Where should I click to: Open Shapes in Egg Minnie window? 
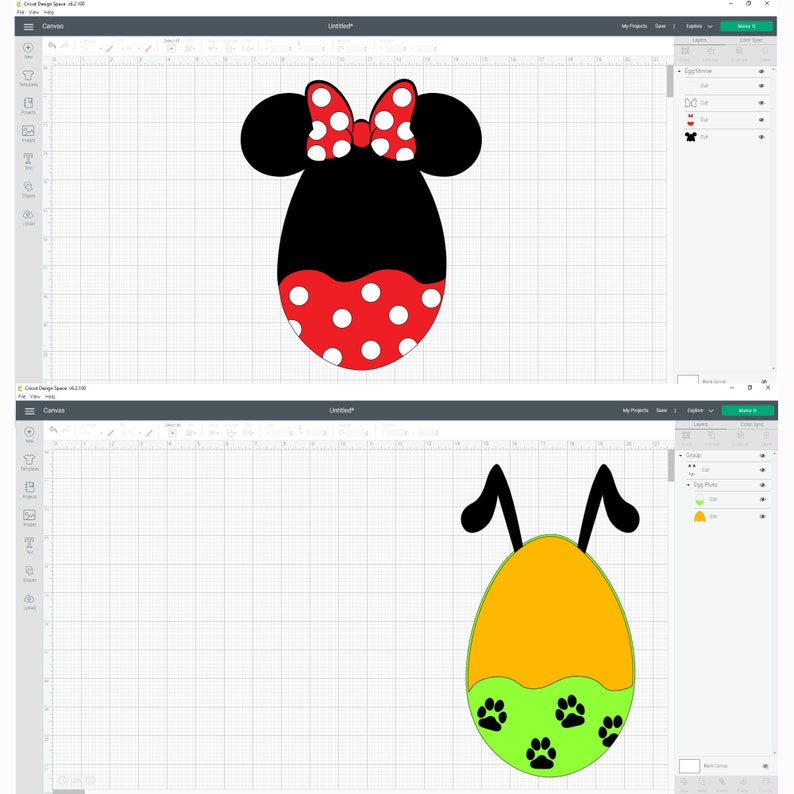pos(28,189)
